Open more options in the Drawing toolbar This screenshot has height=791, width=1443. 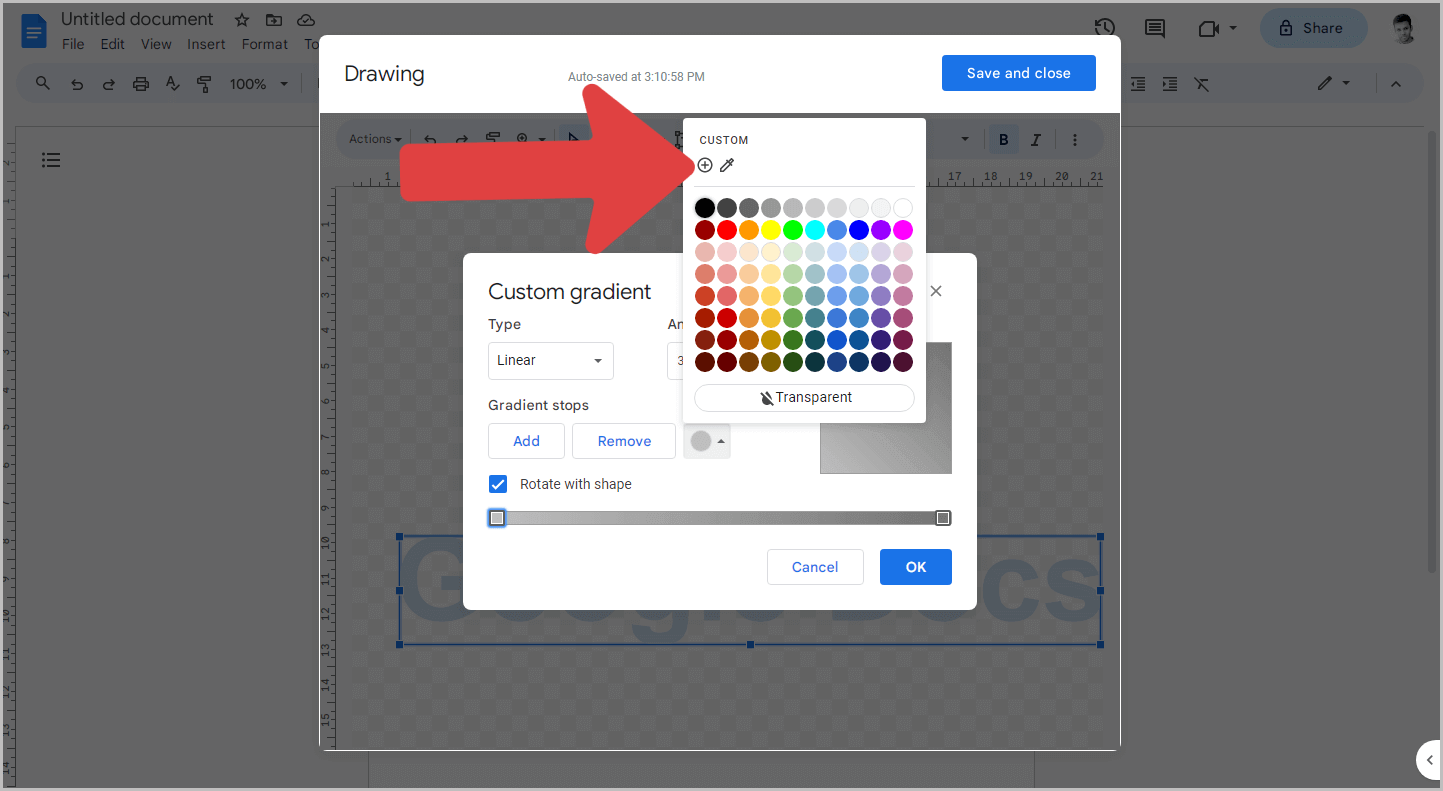pos(1075,140)
